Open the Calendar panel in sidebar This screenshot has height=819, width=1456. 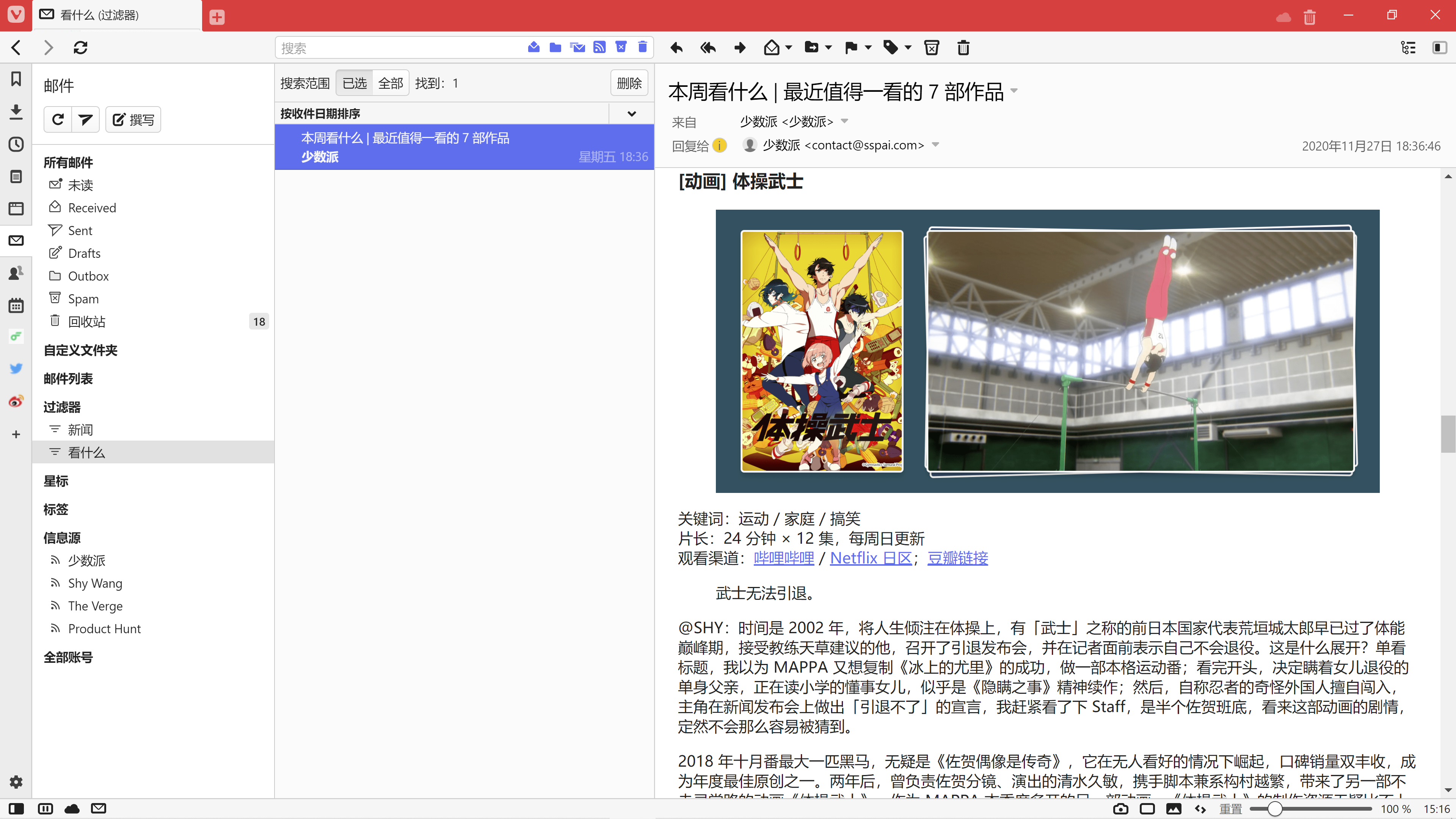click(16, 306)
